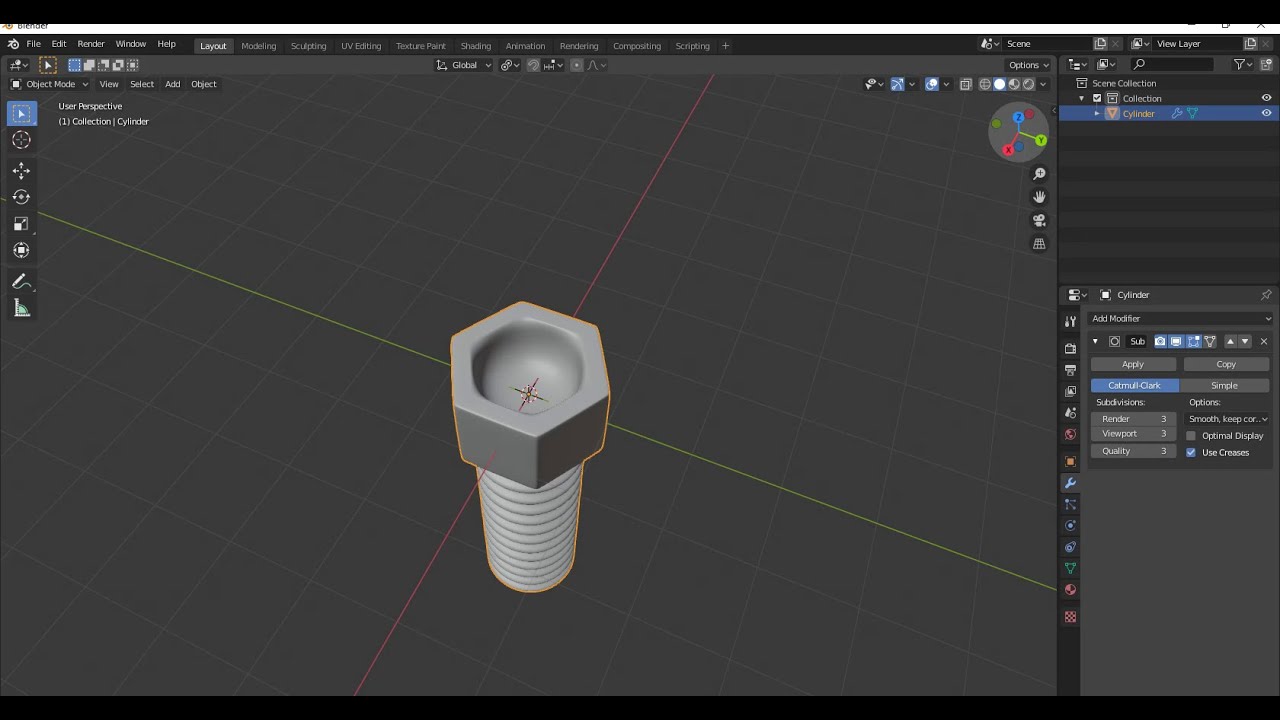Open Render properties tab icon
Viewport: 1280px width, 720px height.
pyautogui.click(x=1070, y=348)
